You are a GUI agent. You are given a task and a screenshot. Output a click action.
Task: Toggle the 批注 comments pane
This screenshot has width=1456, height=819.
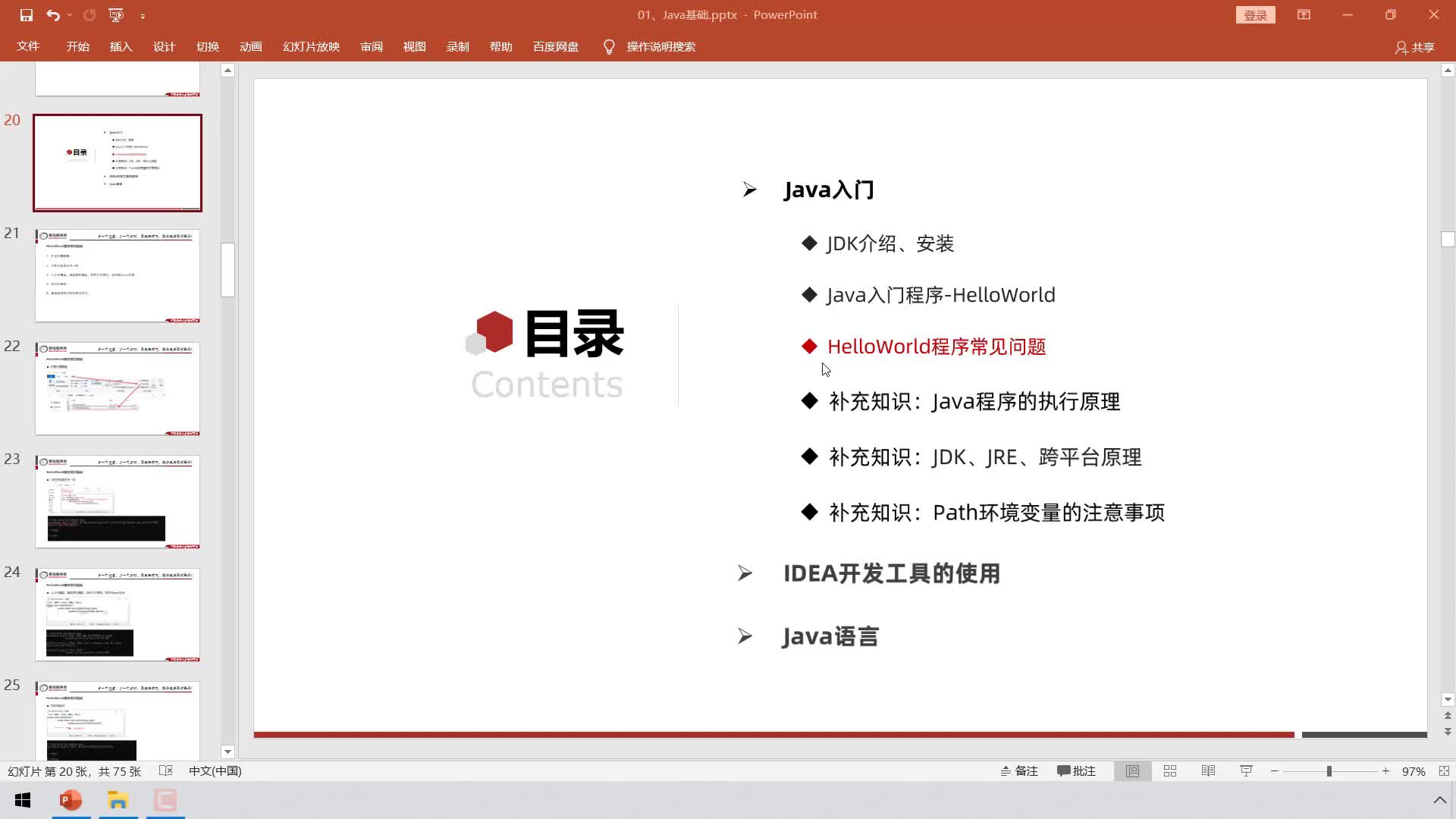point(1076,771)
